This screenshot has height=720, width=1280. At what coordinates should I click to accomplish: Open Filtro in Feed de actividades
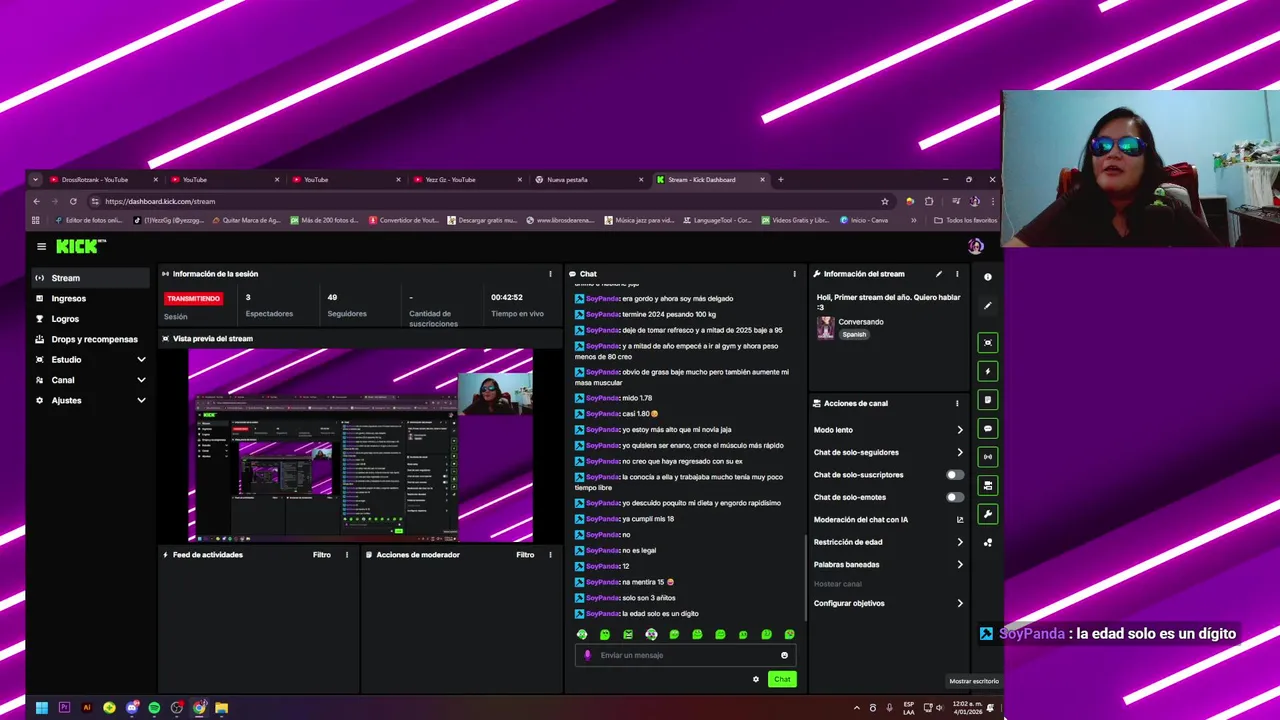point(321,555)
